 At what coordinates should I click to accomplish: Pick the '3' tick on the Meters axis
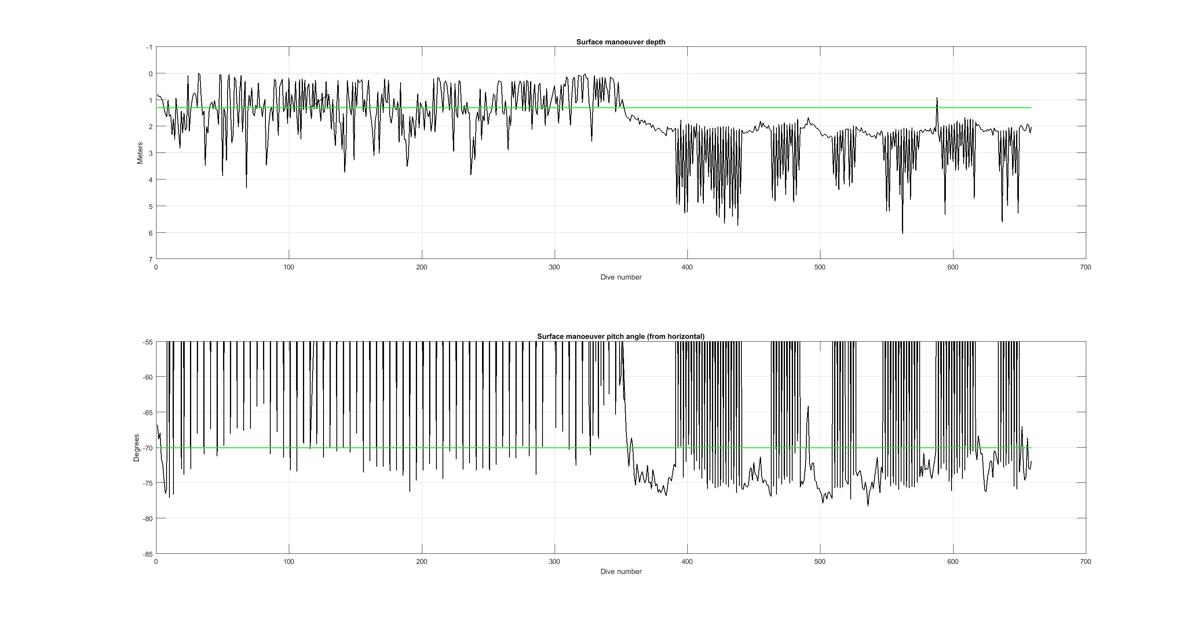pos(151,153)
